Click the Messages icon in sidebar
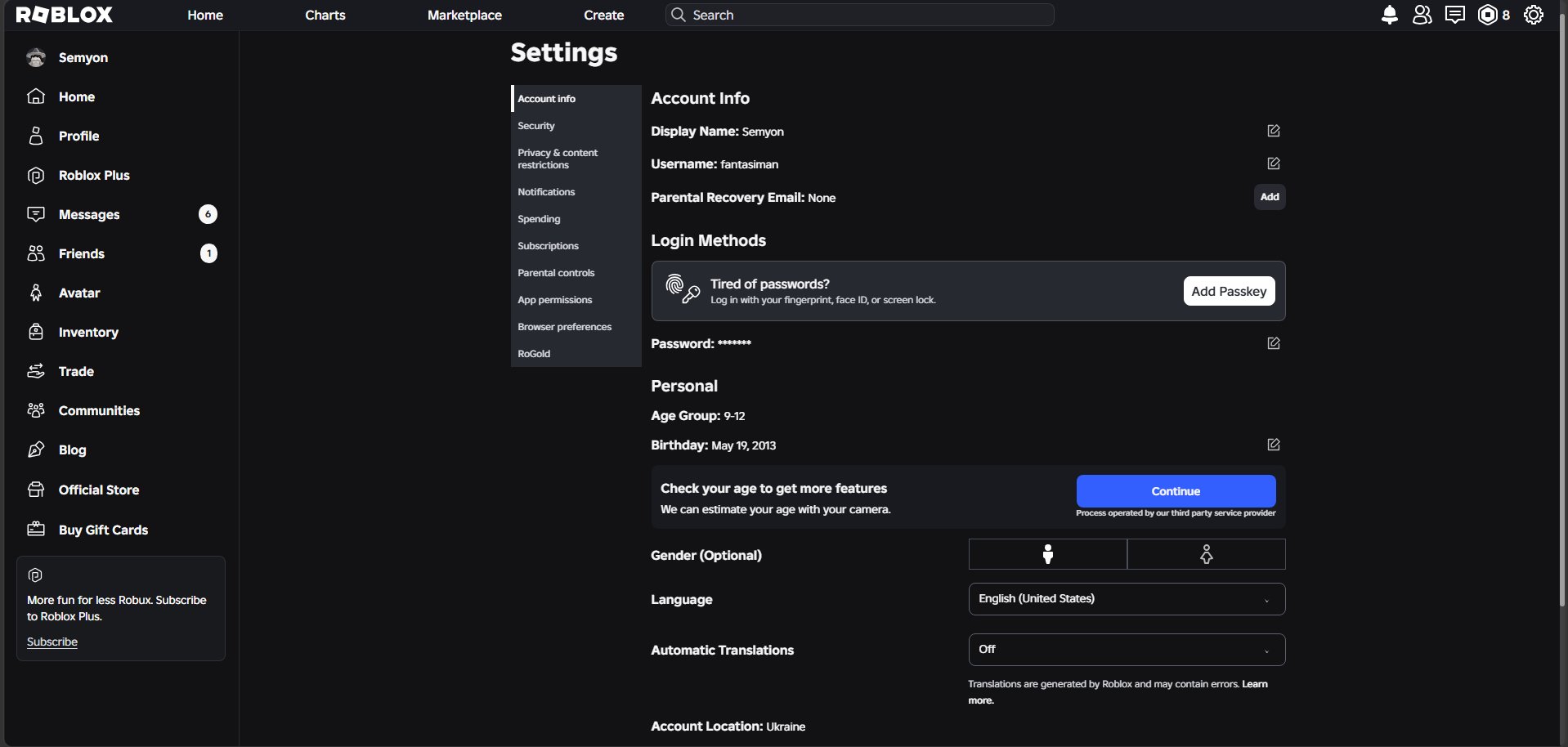 36,214
